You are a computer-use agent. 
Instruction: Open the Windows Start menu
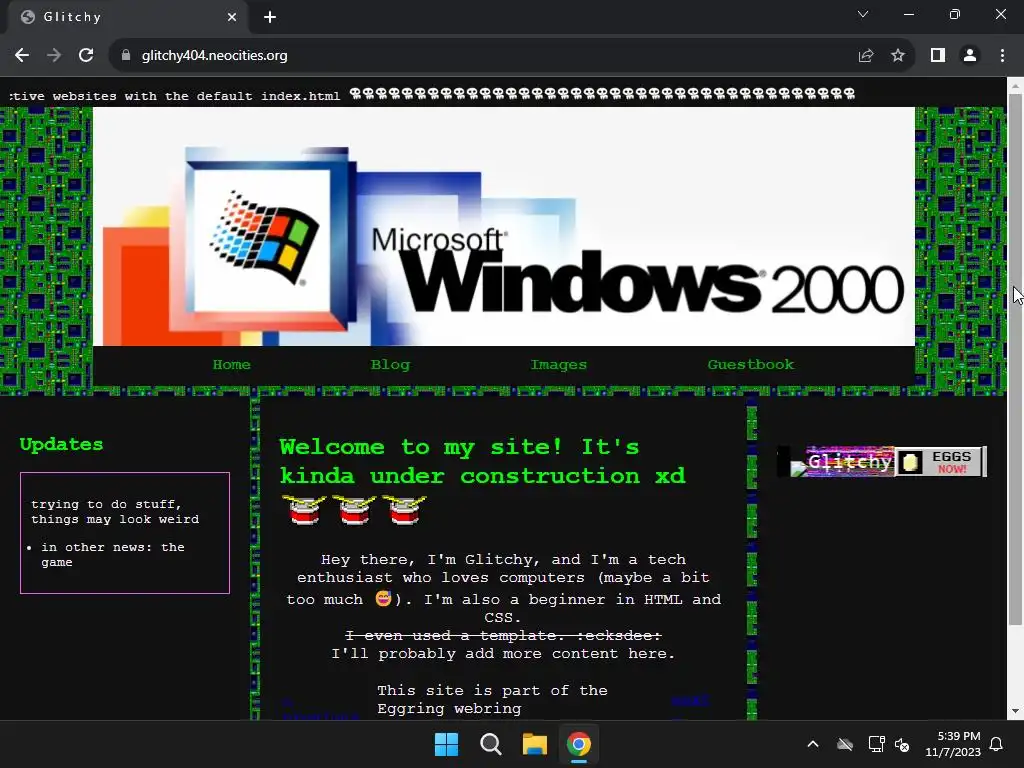447,744
